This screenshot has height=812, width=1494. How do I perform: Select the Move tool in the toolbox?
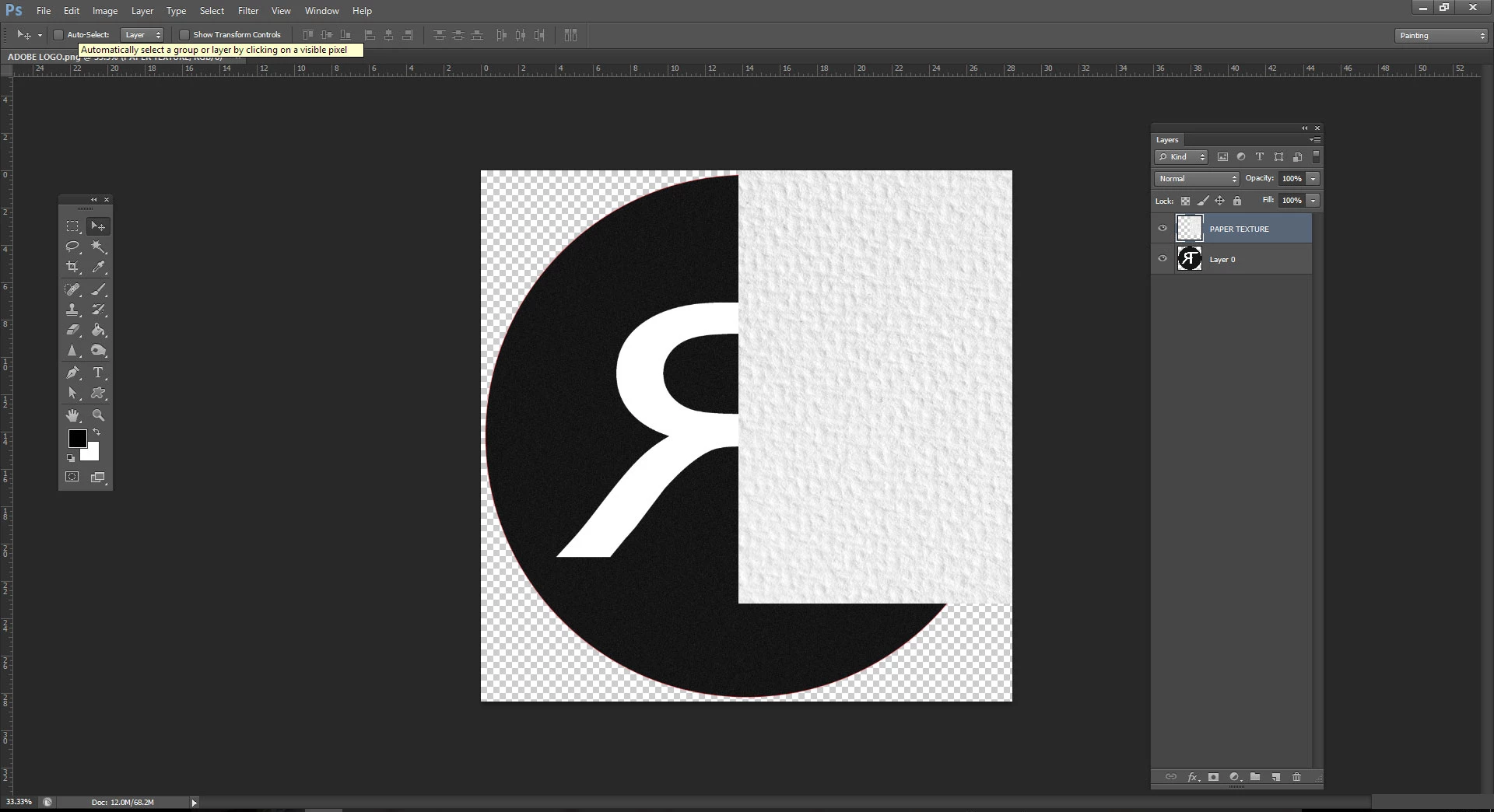point(98,226)
